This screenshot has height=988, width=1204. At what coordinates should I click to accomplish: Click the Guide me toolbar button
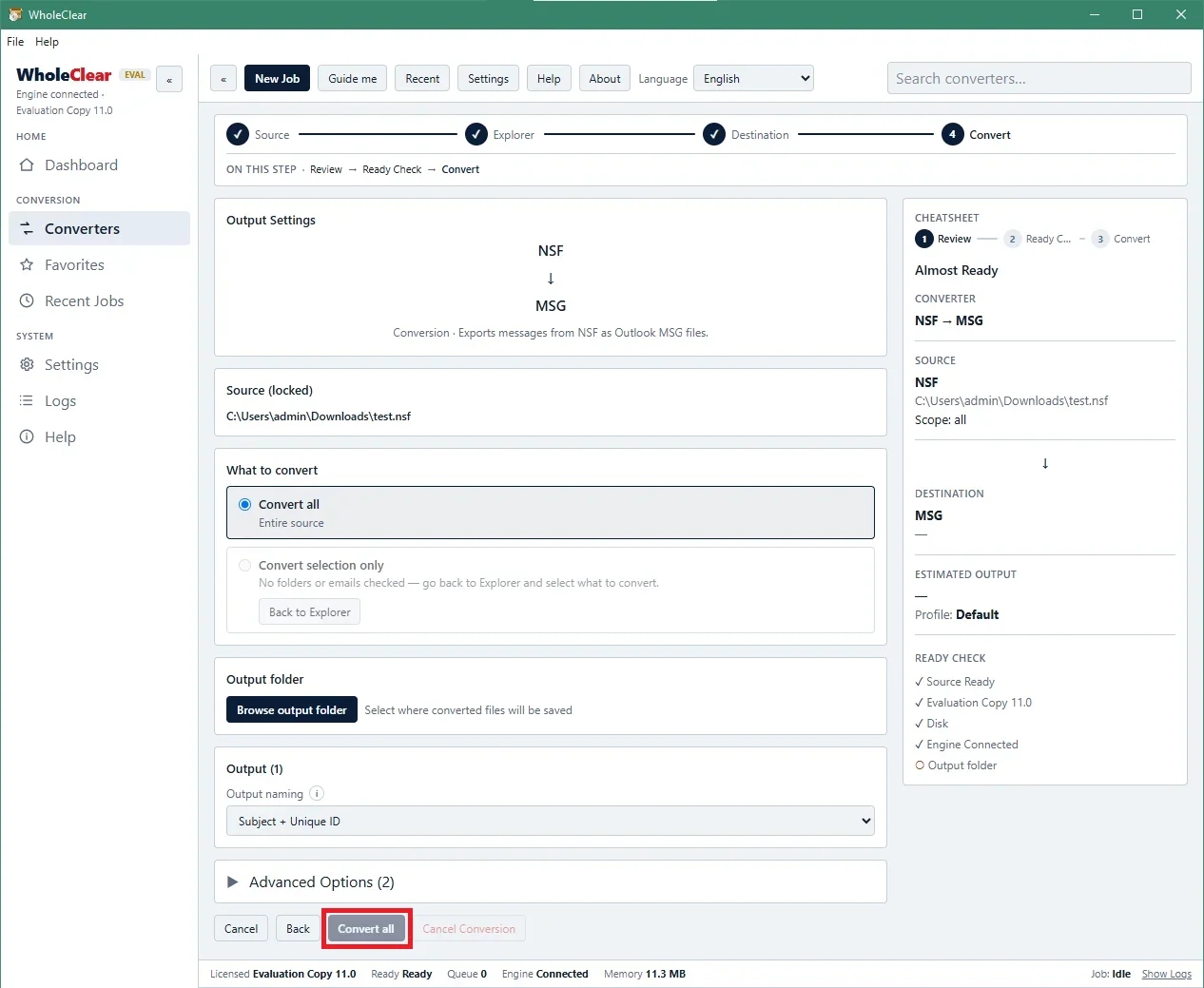pos(352,79)
